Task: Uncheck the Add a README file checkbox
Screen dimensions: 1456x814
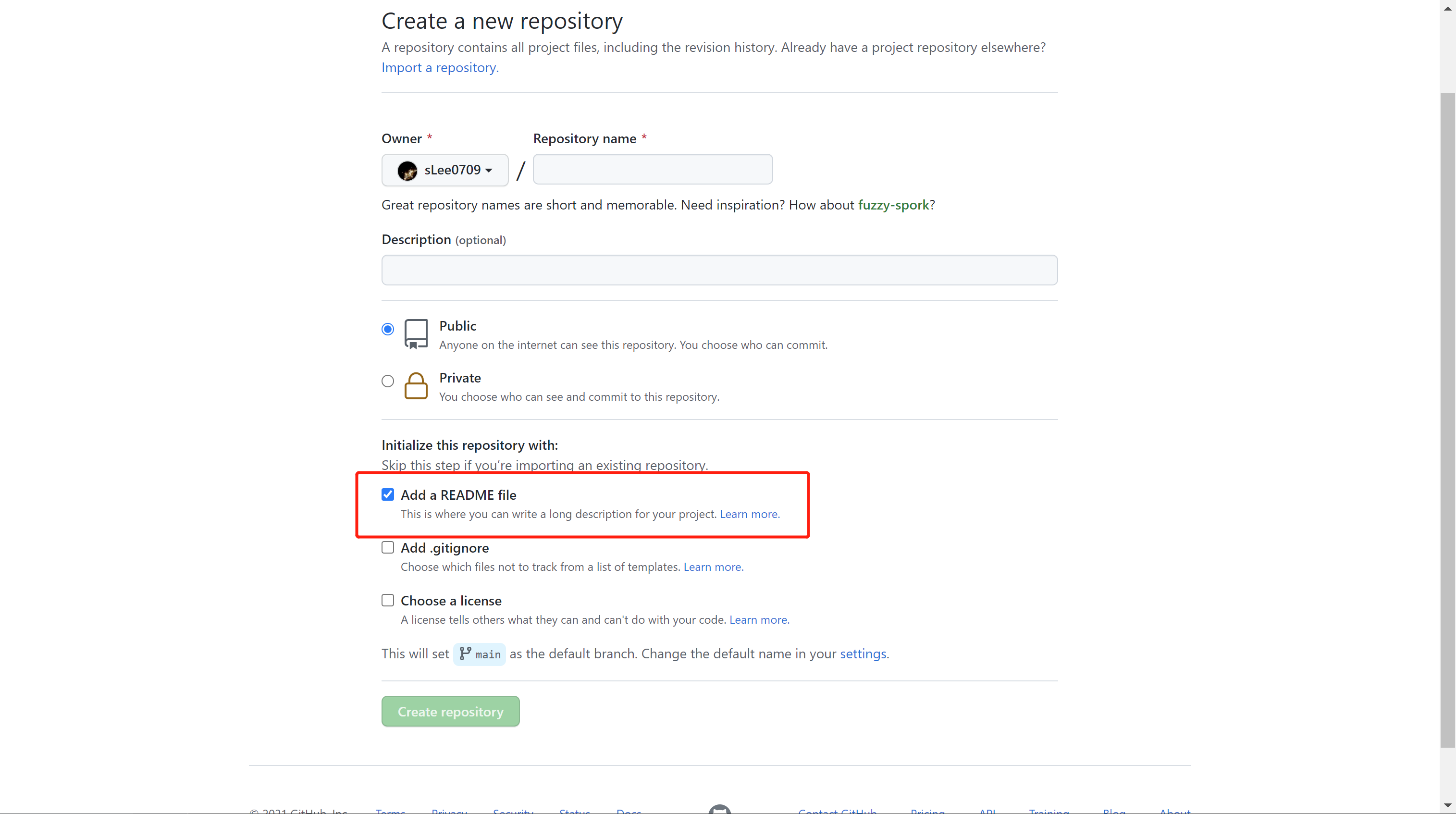Action: tap(388, 494)
